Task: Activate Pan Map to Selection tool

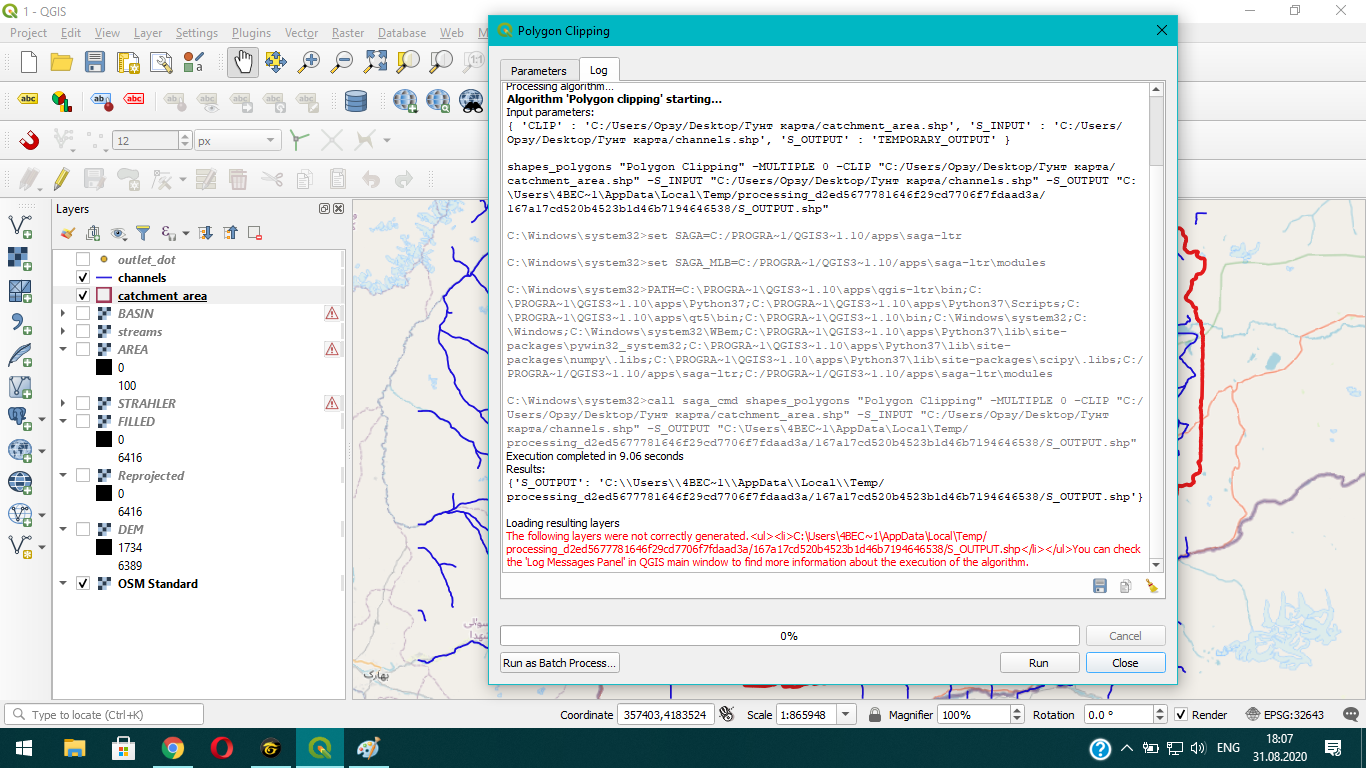Action: click(x=276, y=62)
